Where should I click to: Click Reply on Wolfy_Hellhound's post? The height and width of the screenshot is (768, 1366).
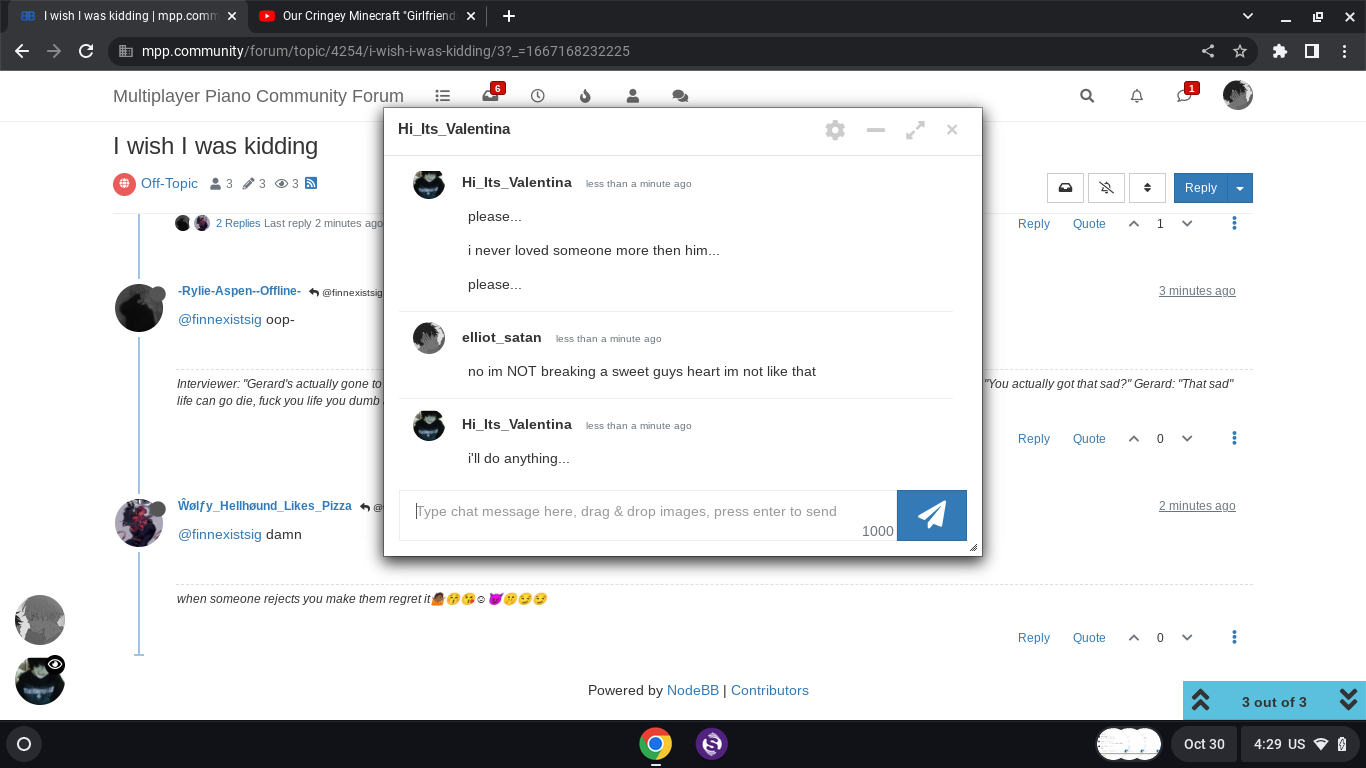pyautogui.click(x=1034, y=637)
